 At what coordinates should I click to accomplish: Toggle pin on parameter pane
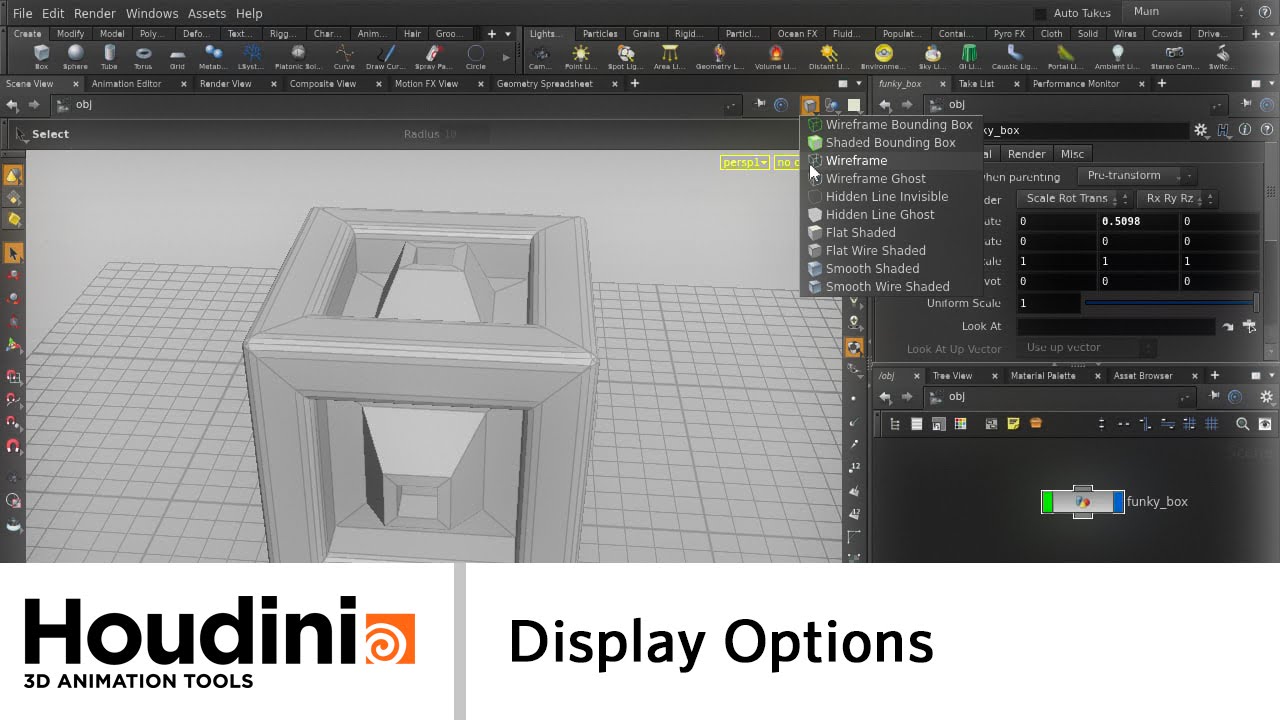point(1246,104)
